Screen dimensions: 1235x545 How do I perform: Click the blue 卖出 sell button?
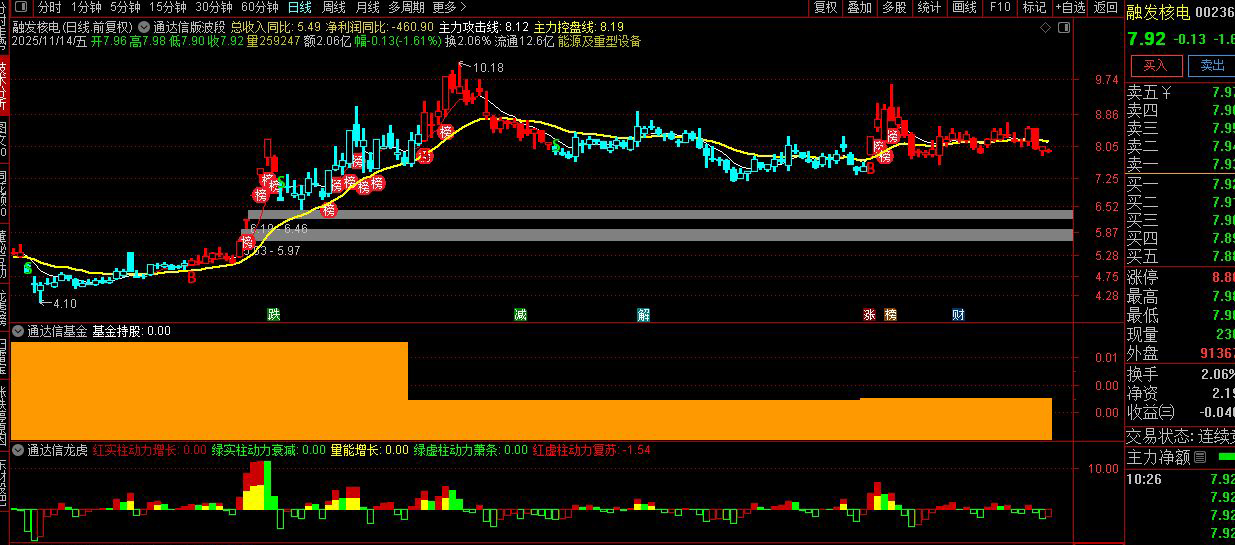pyautogui.click(x=1211, y=65)
